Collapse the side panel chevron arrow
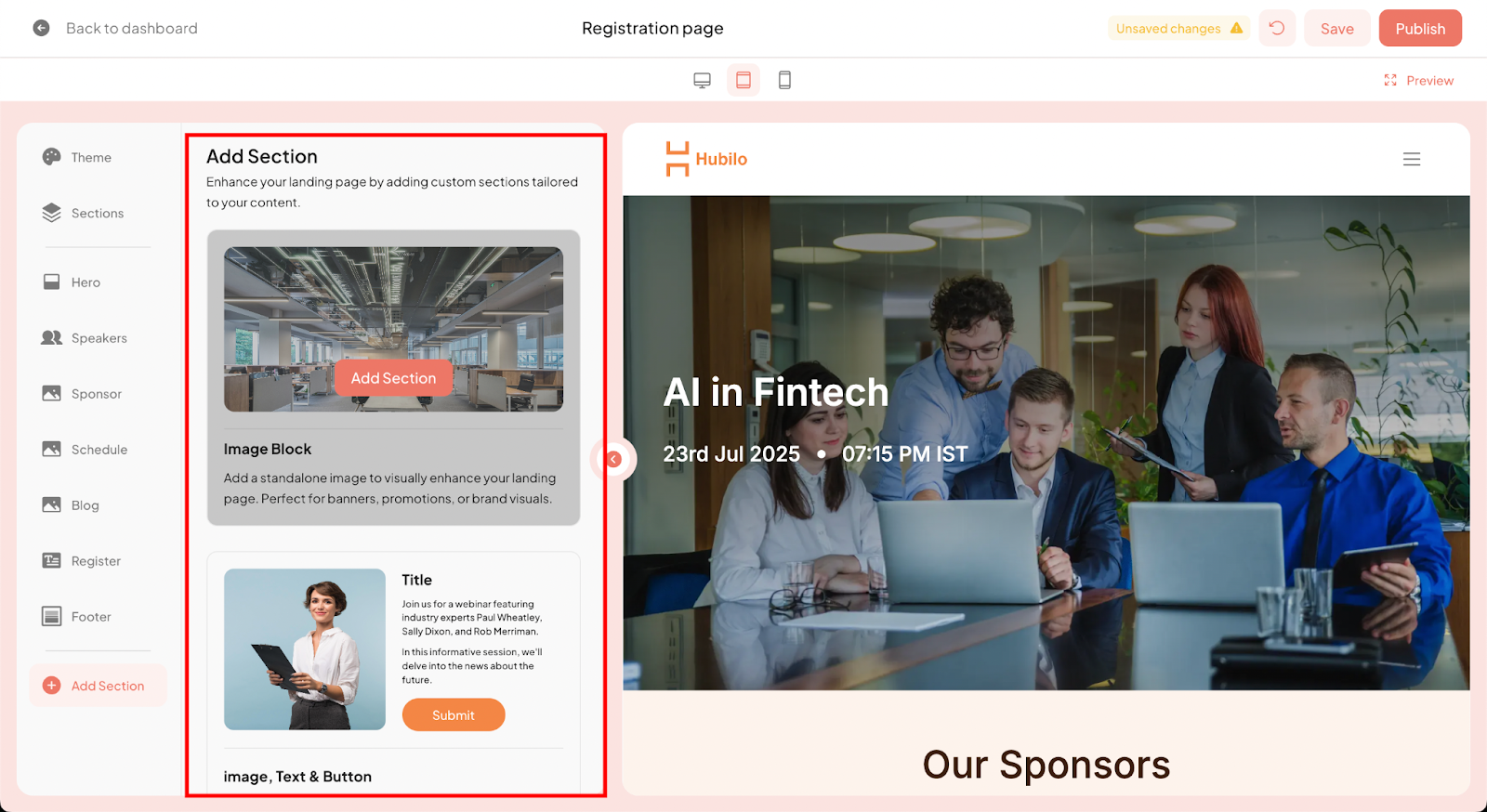Image resolution: width=1487 pixels, height=812 pixels. [613, 459]
